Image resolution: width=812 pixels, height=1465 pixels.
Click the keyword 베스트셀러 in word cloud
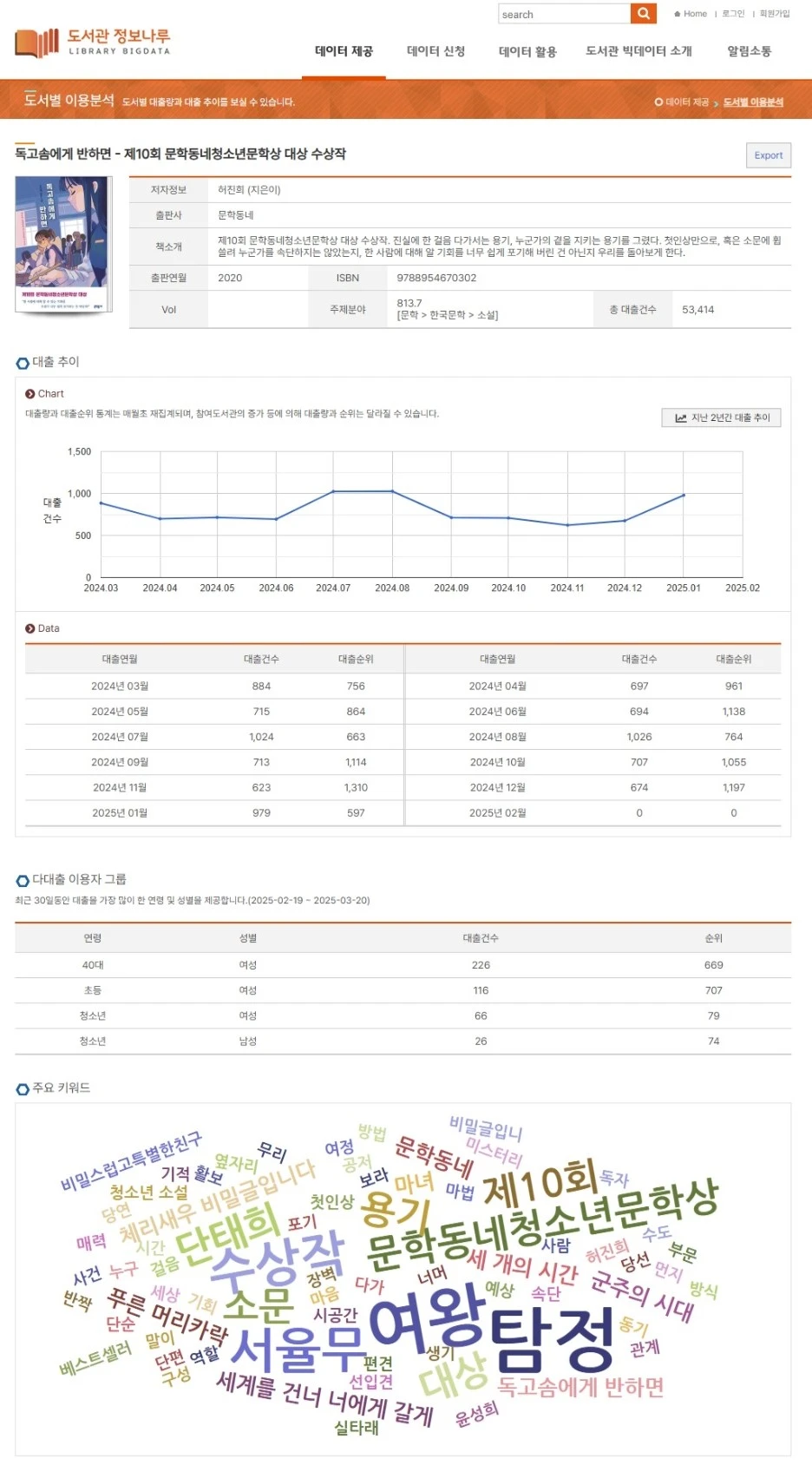pyautogui.click(x=96, y=1358)
